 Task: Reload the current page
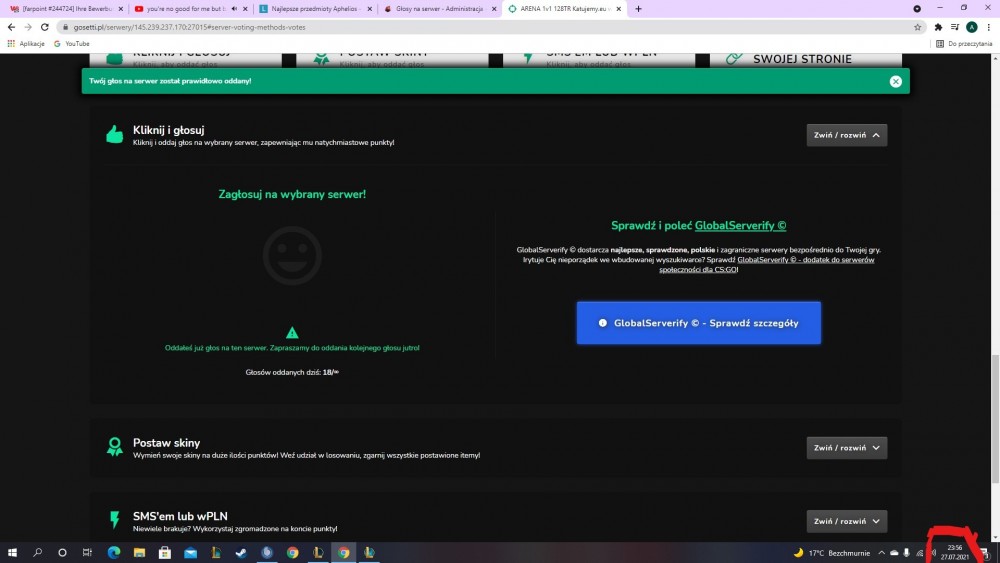pos(45,27)
